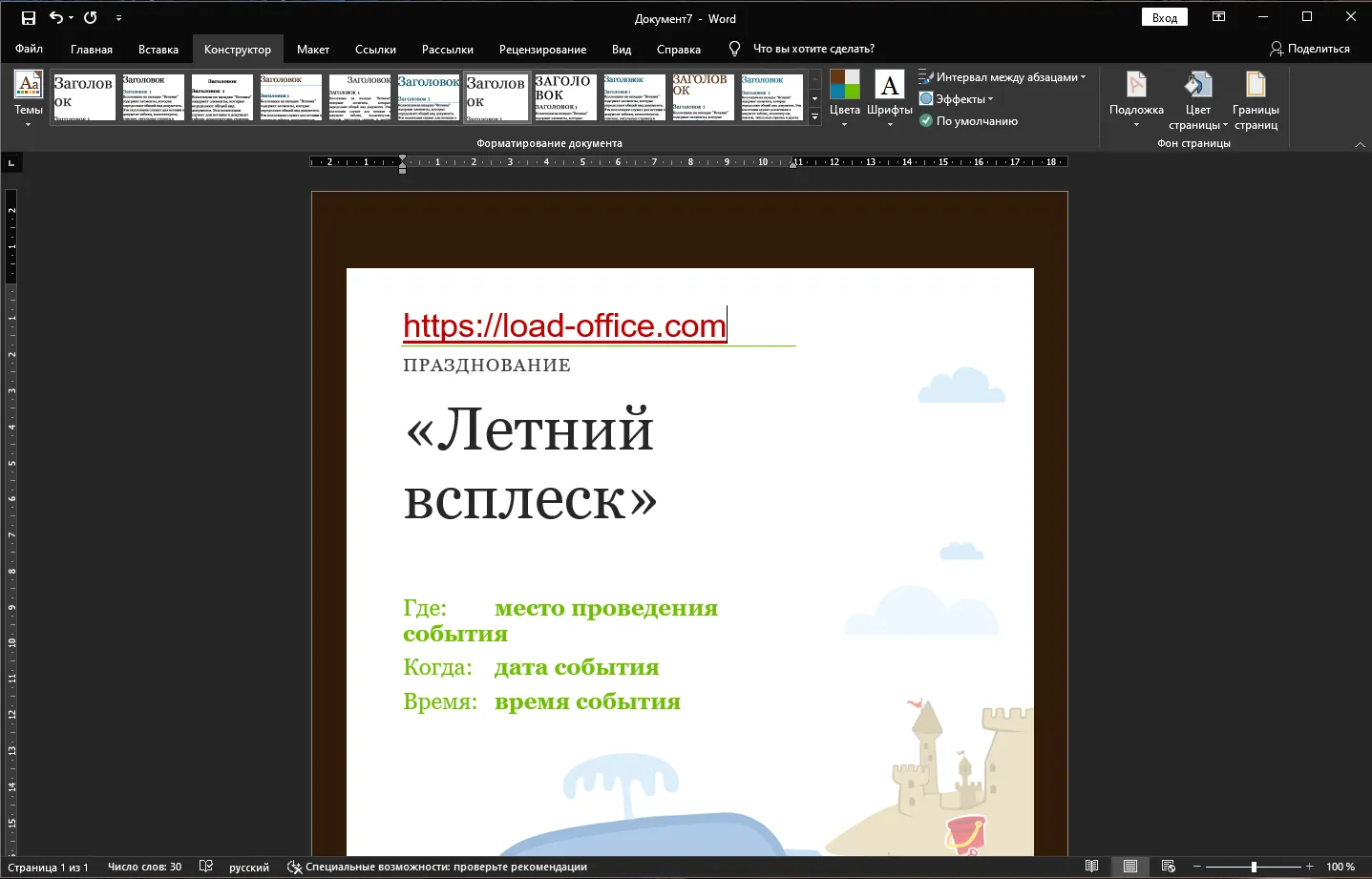Open the Файл menu
The height and width of the screenshot is (879, 1372).
click(29, 49)
